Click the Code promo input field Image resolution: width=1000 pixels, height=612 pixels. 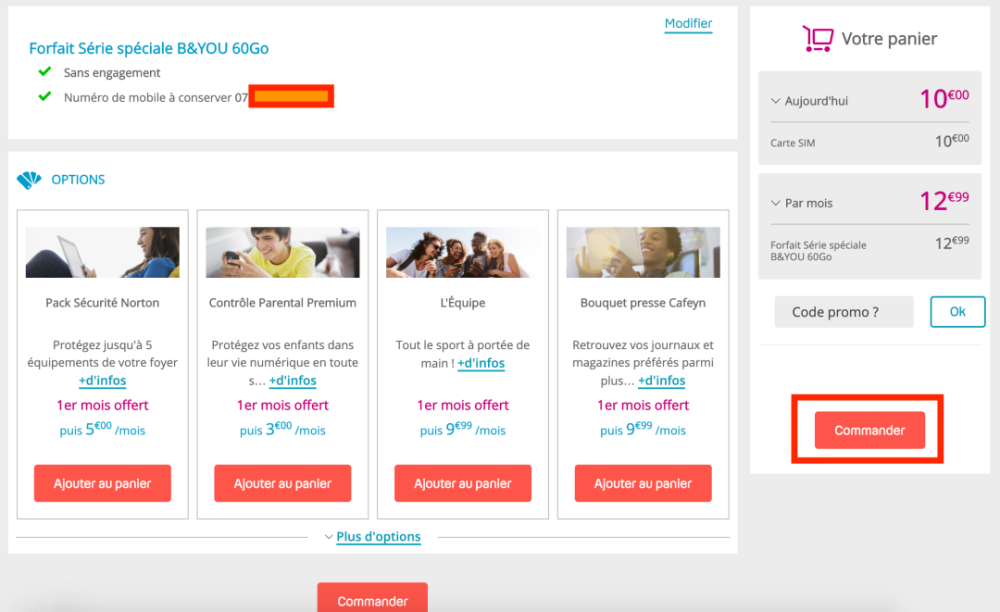[x=844, y=312]
